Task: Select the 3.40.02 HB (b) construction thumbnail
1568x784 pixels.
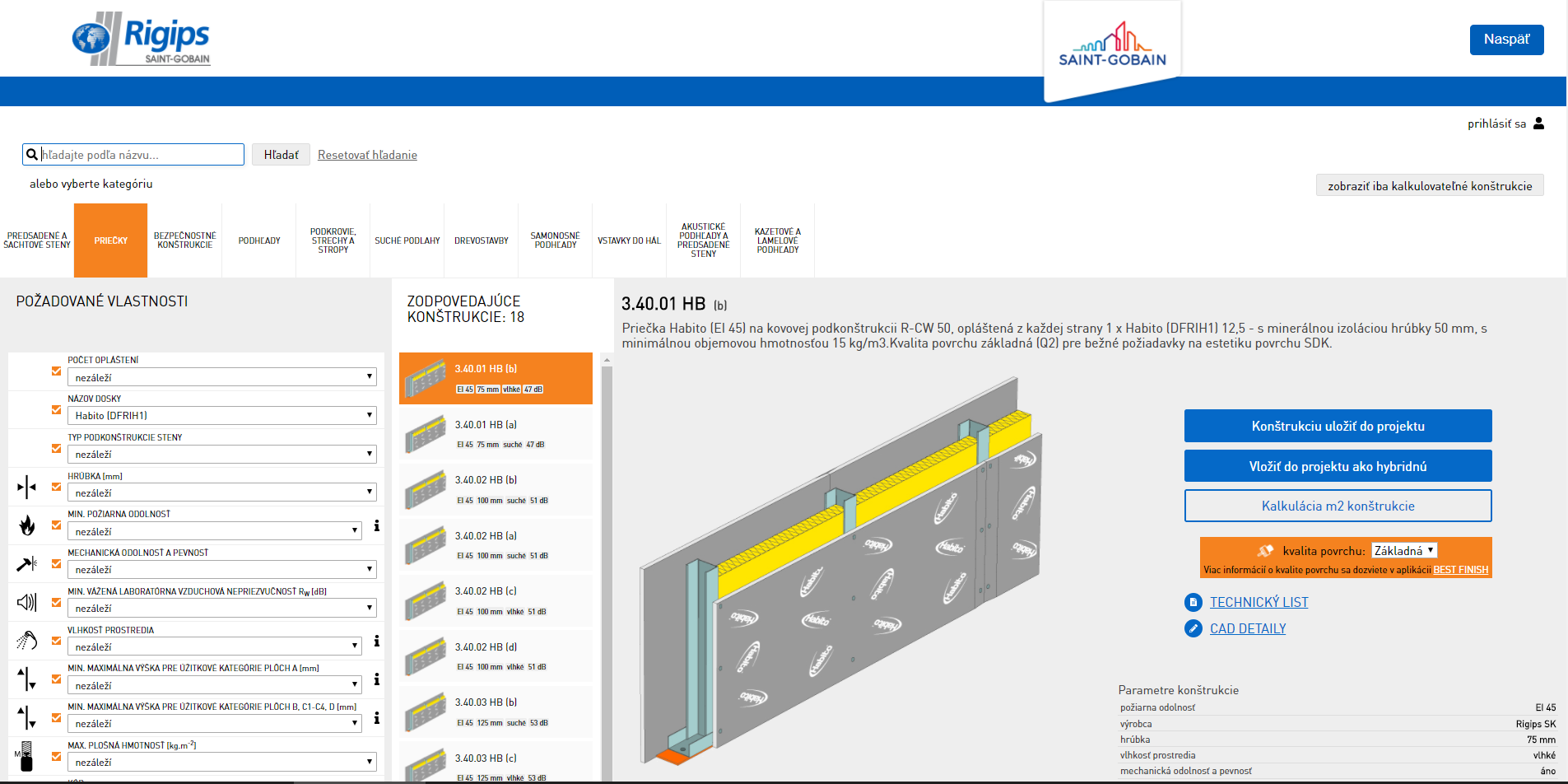Action: (x=426, y=490)
